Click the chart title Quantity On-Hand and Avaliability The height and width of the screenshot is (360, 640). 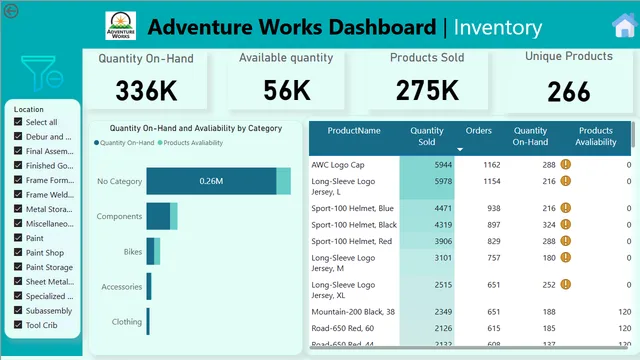[x=196, y=128]
